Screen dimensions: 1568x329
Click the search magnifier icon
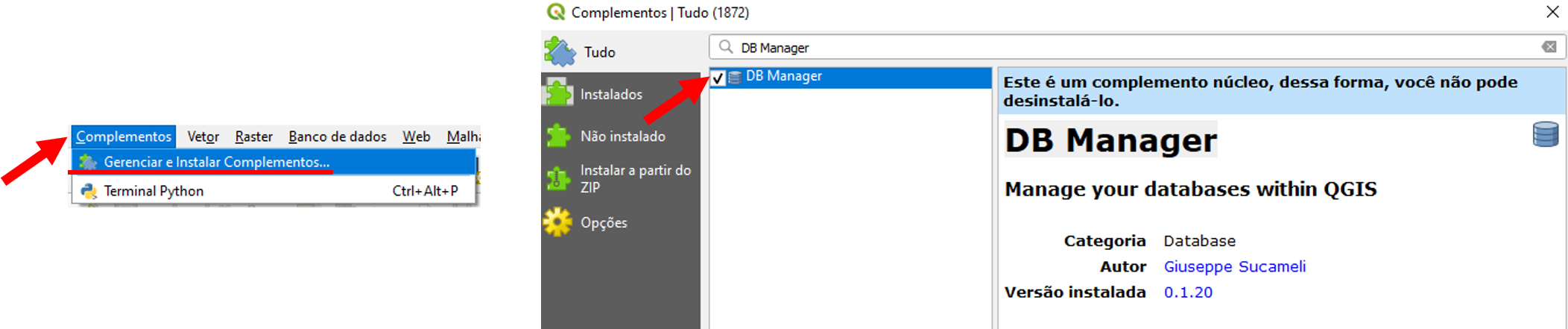coord(726,47)
